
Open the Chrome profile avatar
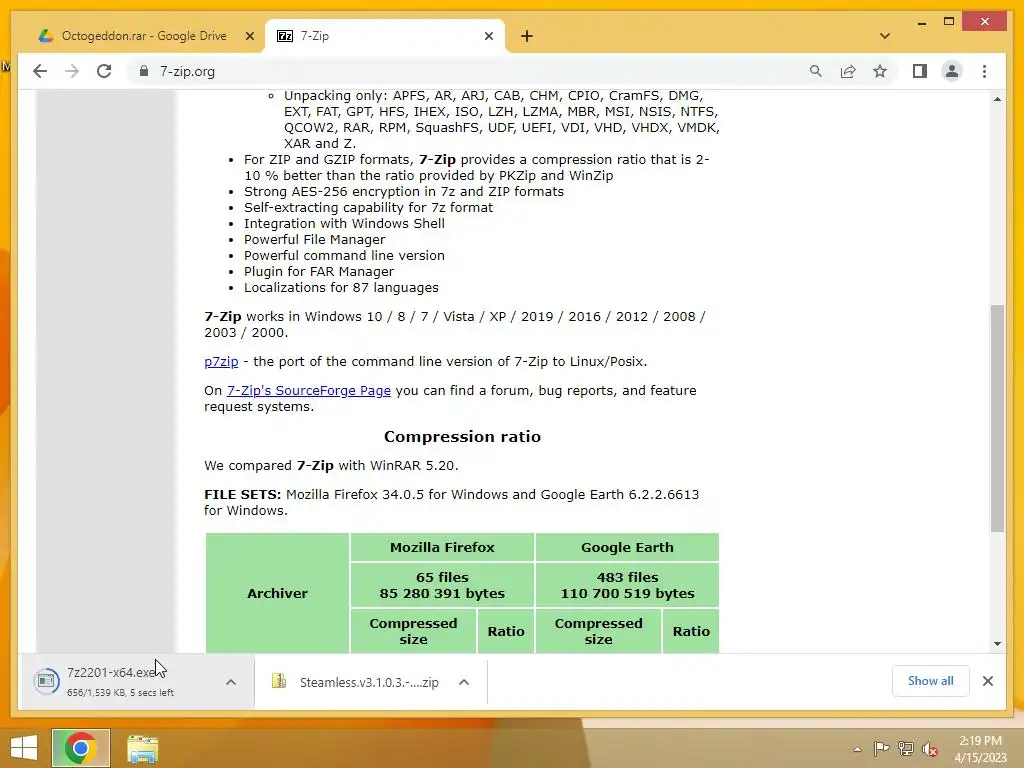tap(952, 71)
